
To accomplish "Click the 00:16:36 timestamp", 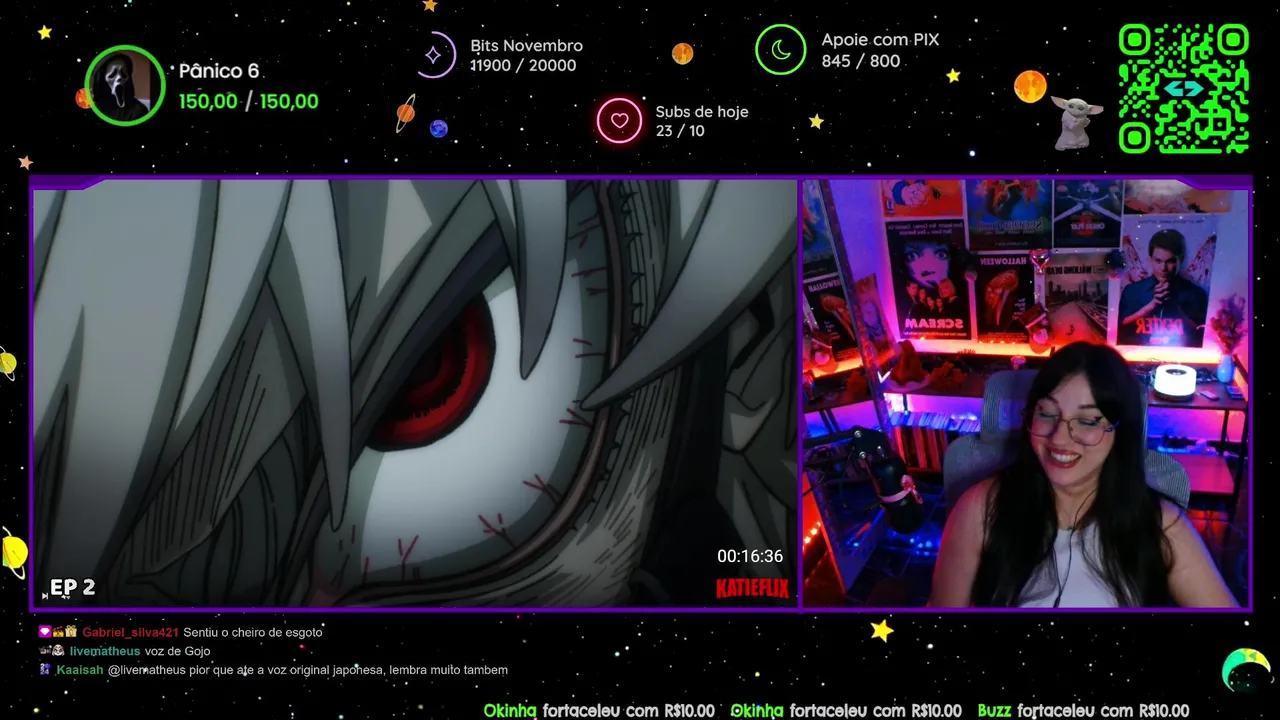I will (750, 556).
